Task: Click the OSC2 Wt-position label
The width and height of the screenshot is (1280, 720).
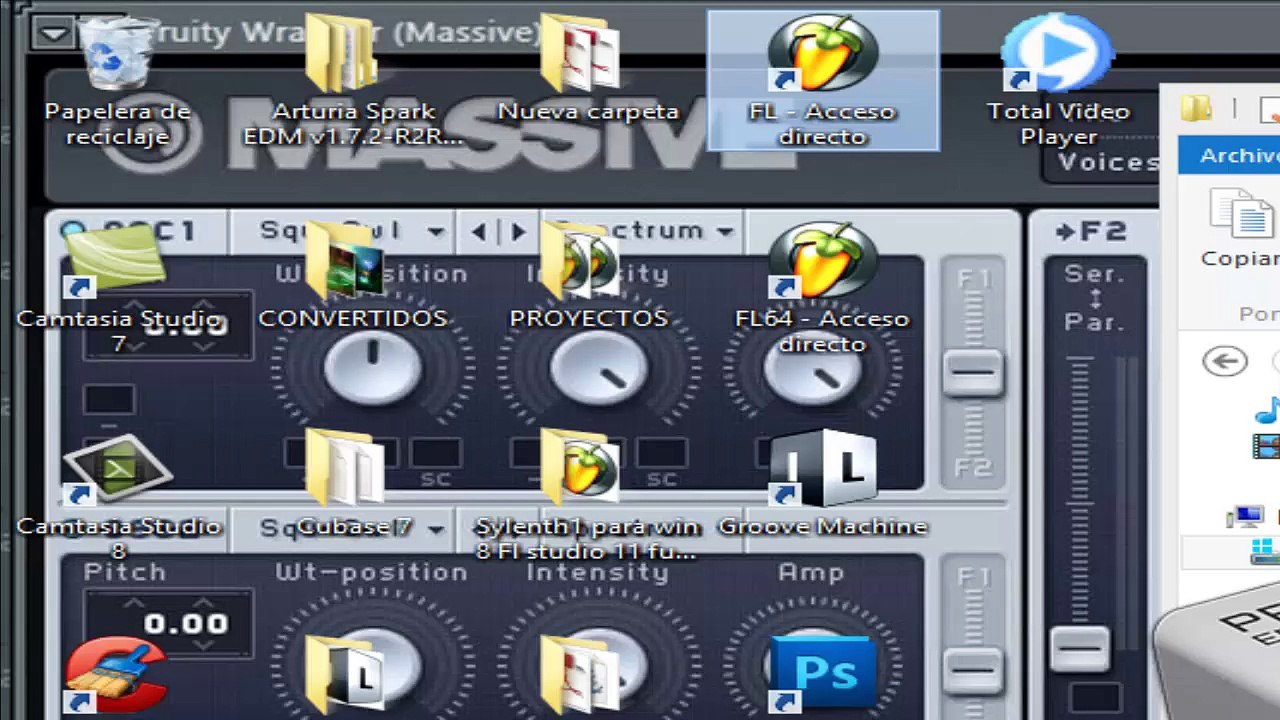Action: 371,572
